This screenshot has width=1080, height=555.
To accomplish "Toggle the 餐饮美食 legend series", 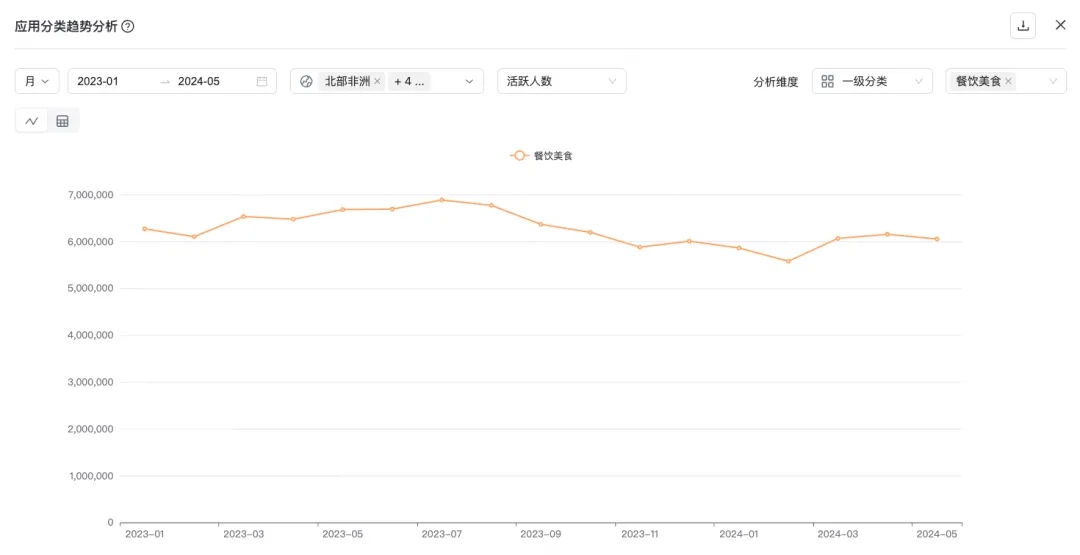I will (x=541, y=156).
